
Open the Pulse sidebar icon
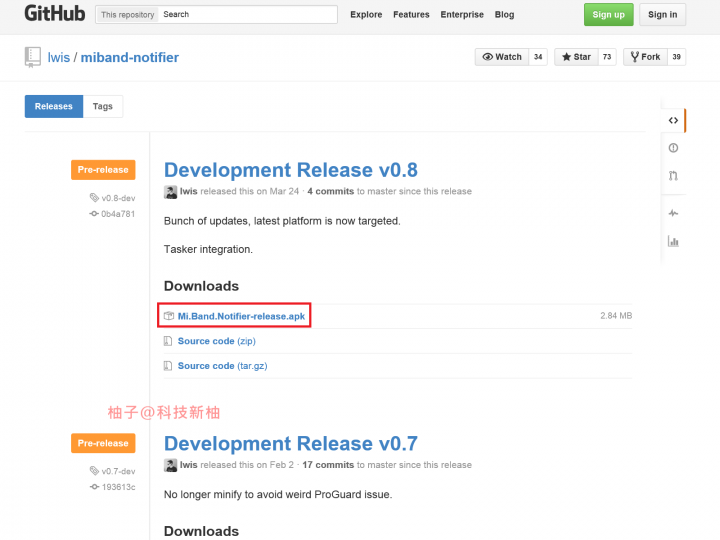[x=673, y=213]
